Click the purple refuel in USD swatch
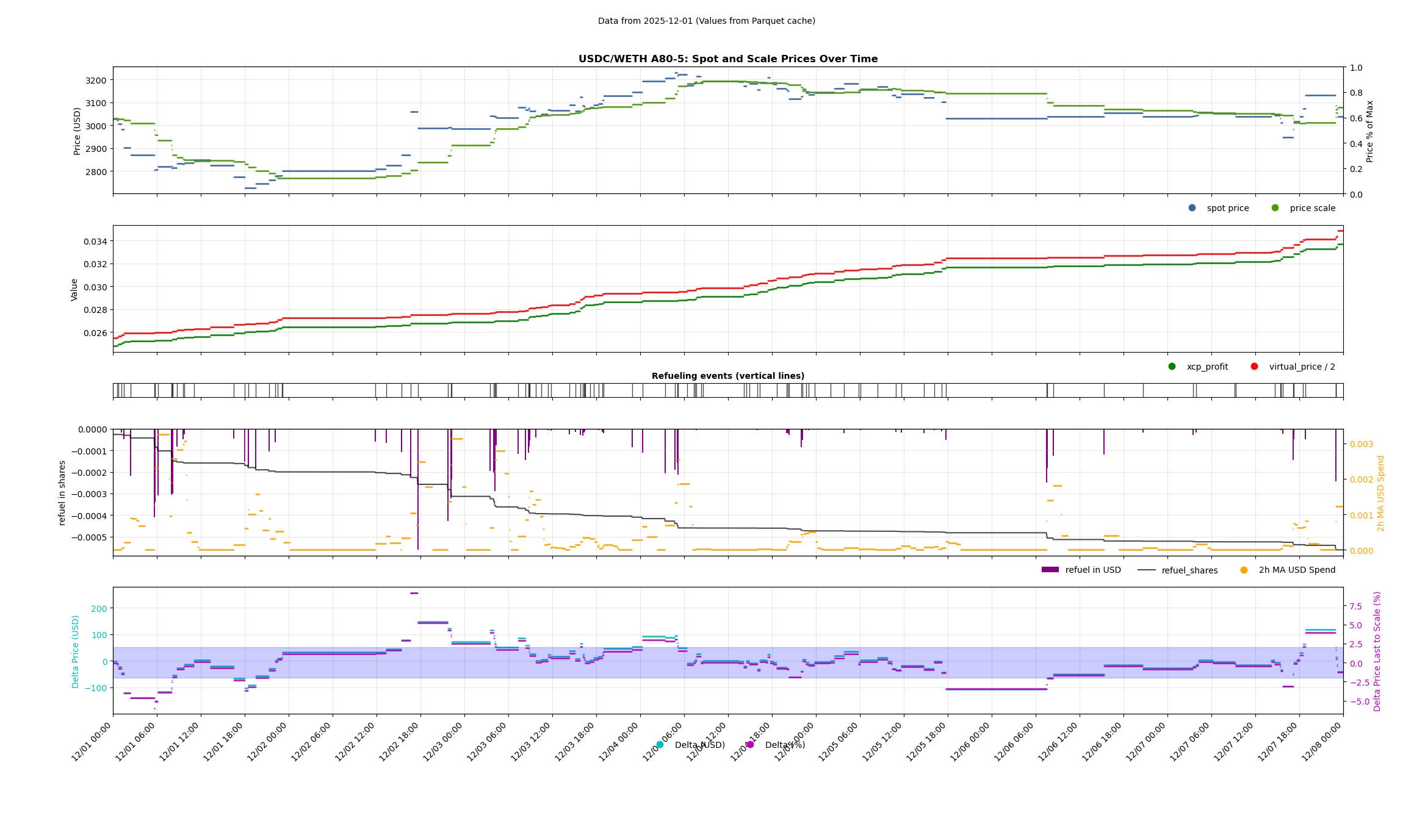 click(1050, 570)
